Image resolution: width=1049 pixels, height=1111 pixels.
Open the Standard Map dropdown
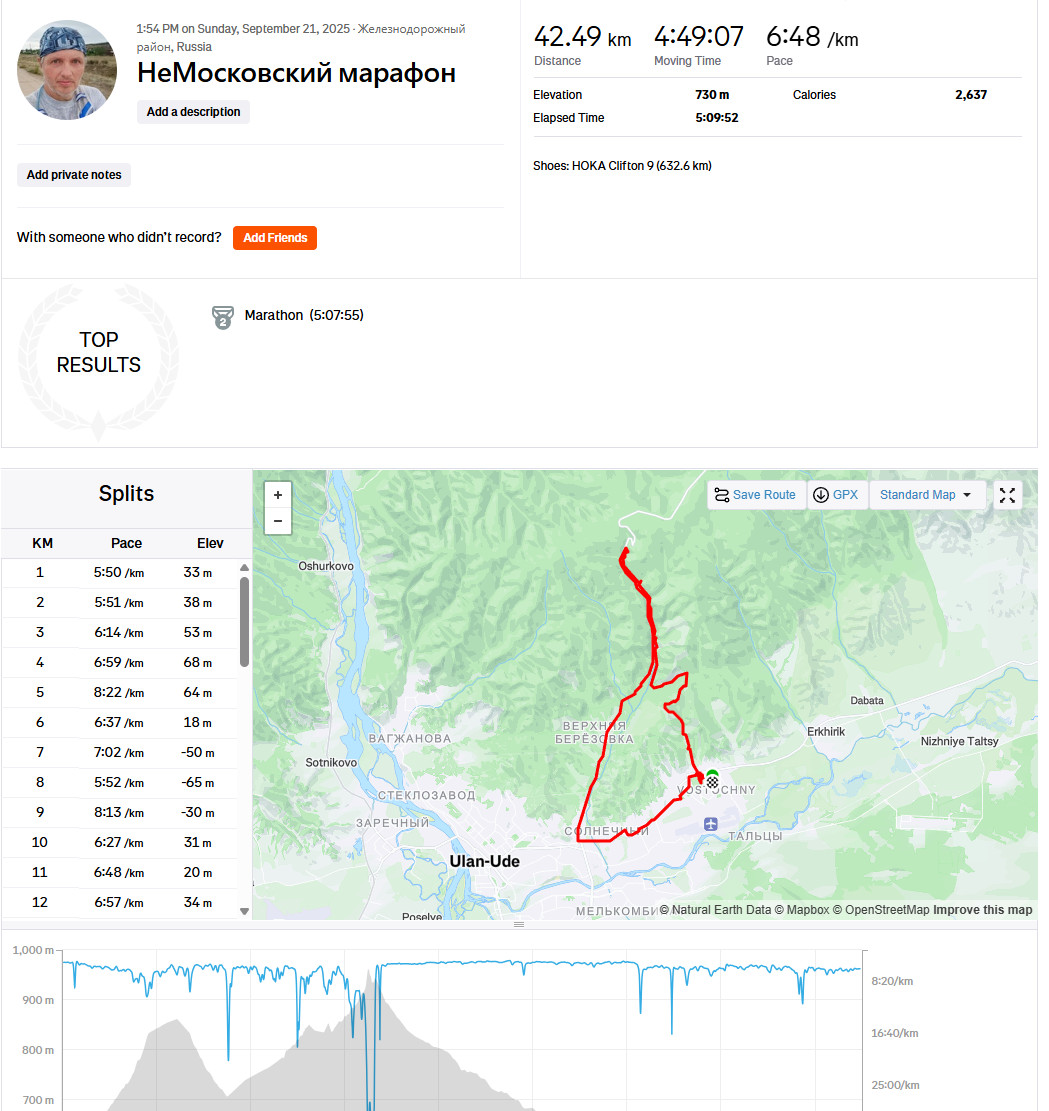pyautogui.click(x=926, y=495)
